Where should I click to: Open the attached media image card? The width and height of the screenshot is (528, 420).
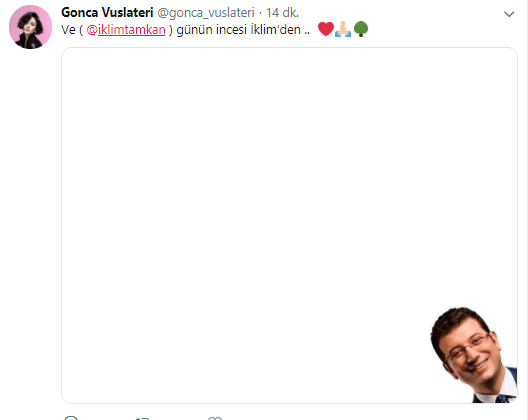[289, 225]
